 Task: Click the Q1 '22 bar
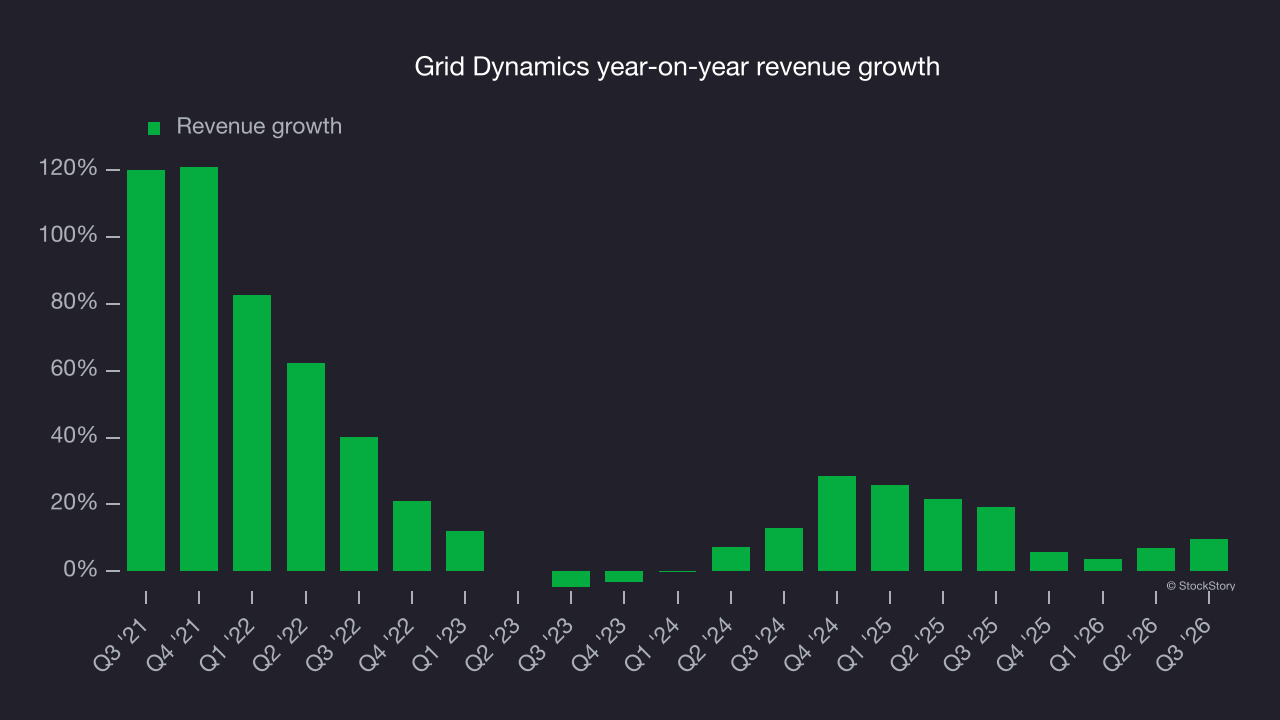(x=252, y=433)
